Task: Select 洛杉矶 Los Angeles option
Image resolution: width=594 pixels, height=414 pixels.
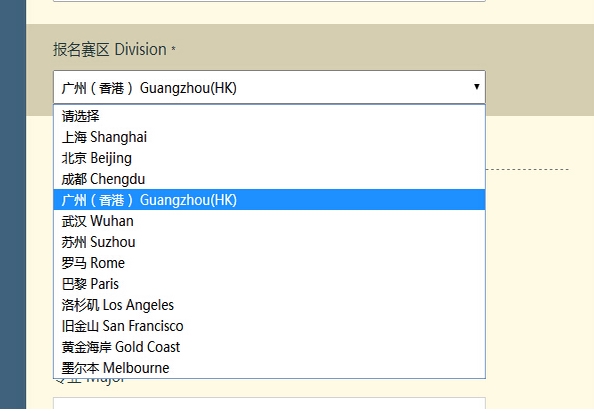Action: click(269, 305)
